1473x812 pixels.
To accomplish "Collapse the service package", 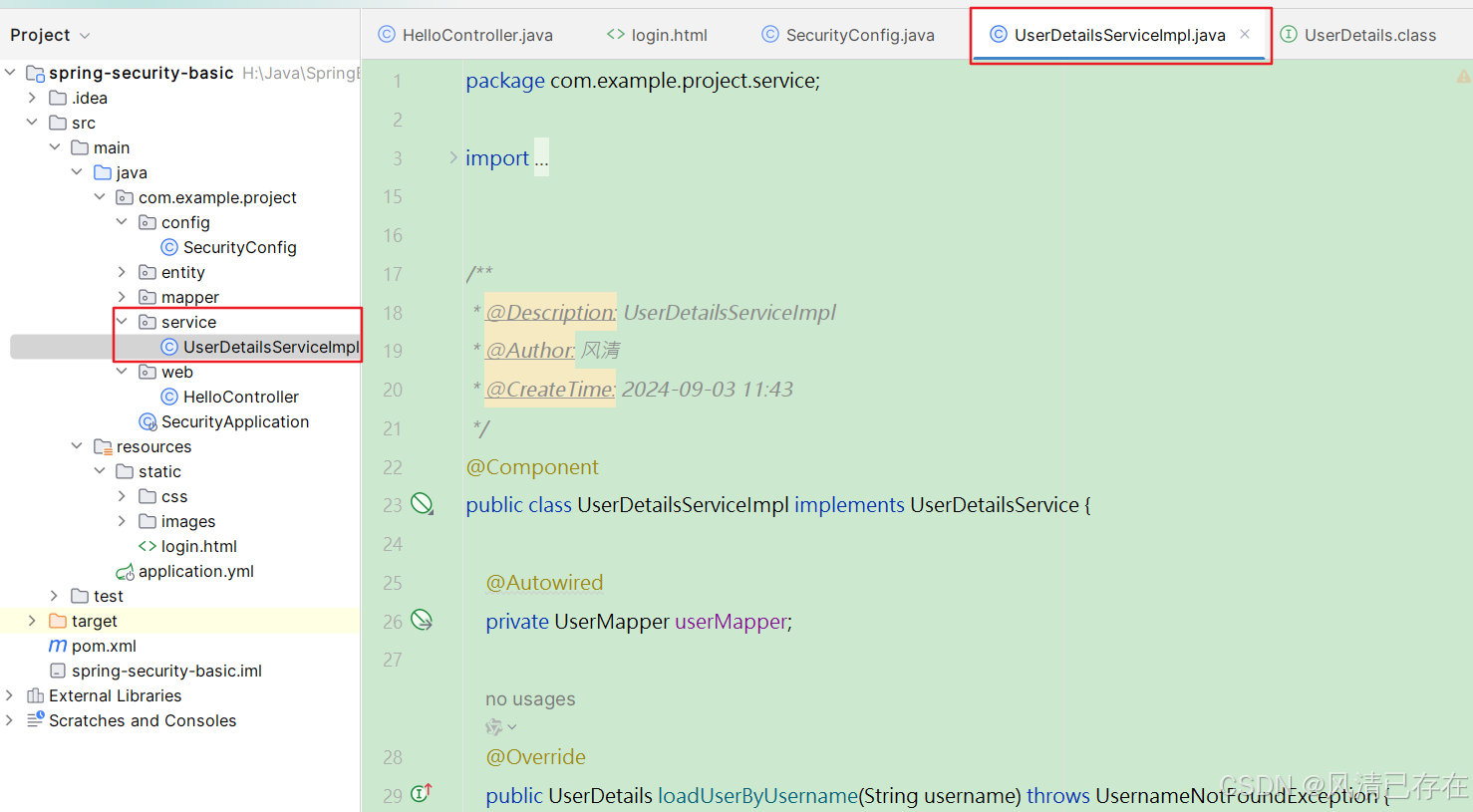I will pos(122,321).
